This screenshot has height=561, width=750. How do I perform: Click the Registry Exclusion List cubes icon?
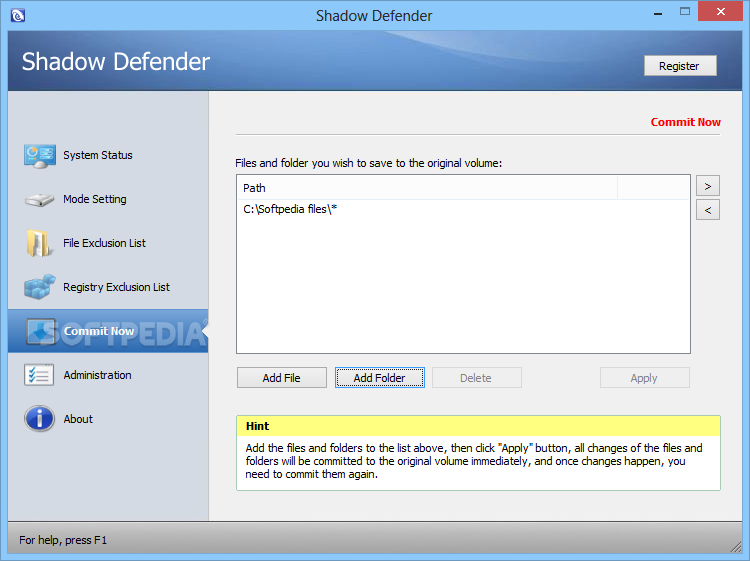40,287
